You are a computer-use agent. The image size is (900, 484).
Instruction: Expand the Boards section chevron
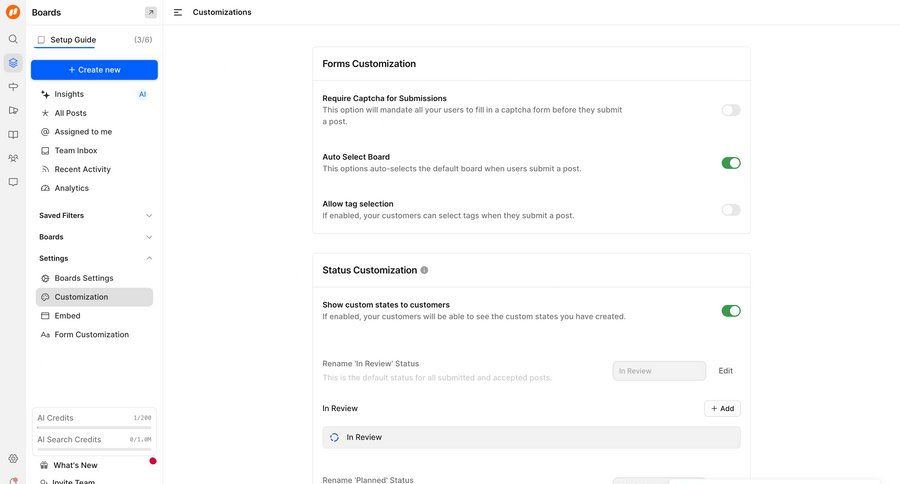tap(149, 237)
